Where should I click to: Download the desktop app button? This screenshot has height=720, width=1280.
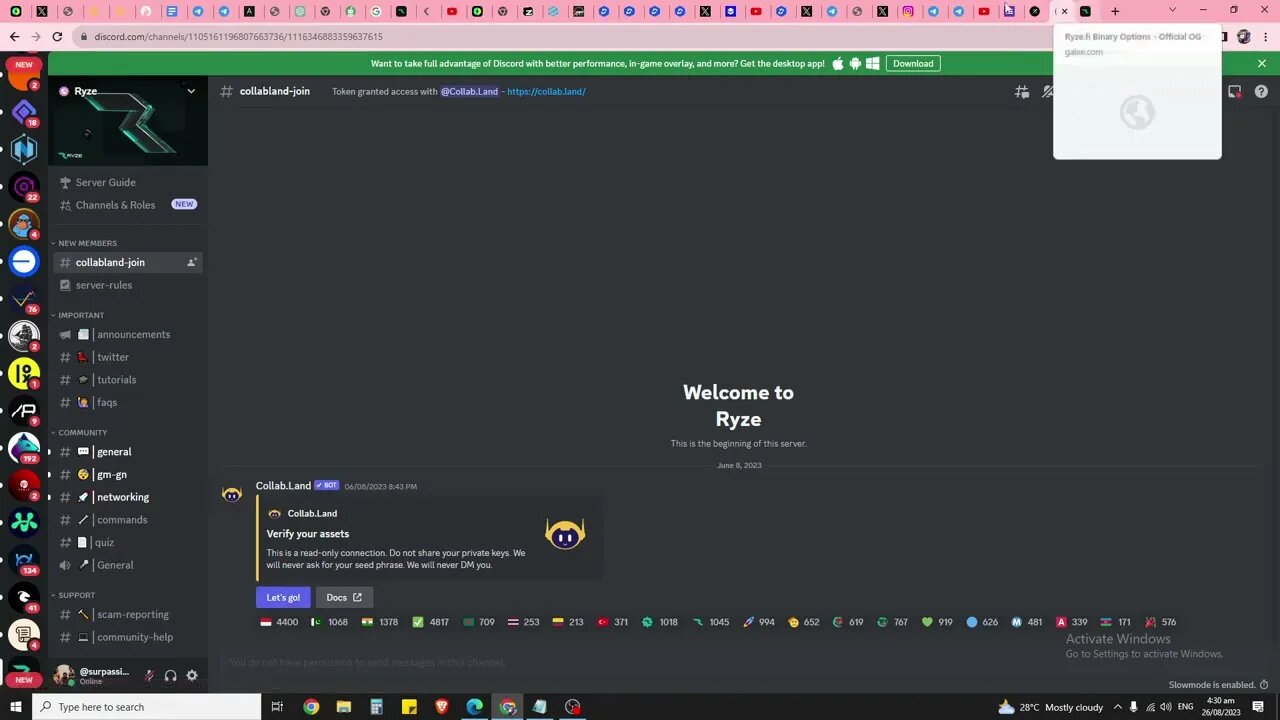coord(913,63)
